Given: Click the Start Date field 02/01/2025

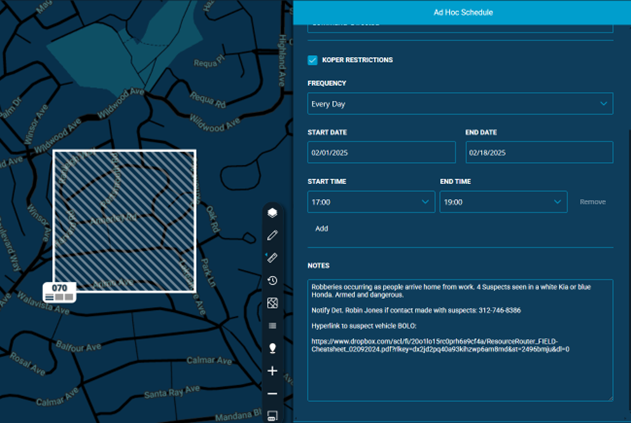Looking at the screenshot, I should [381, 153].
